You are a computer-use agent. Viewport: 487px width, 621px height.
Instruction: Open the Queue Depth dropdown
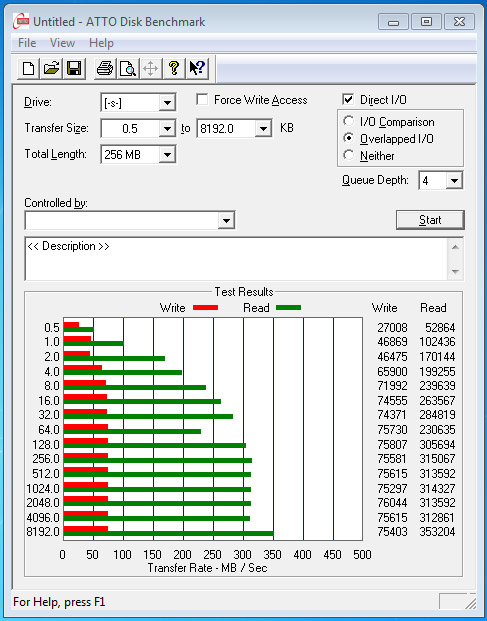tap(455, 181)
